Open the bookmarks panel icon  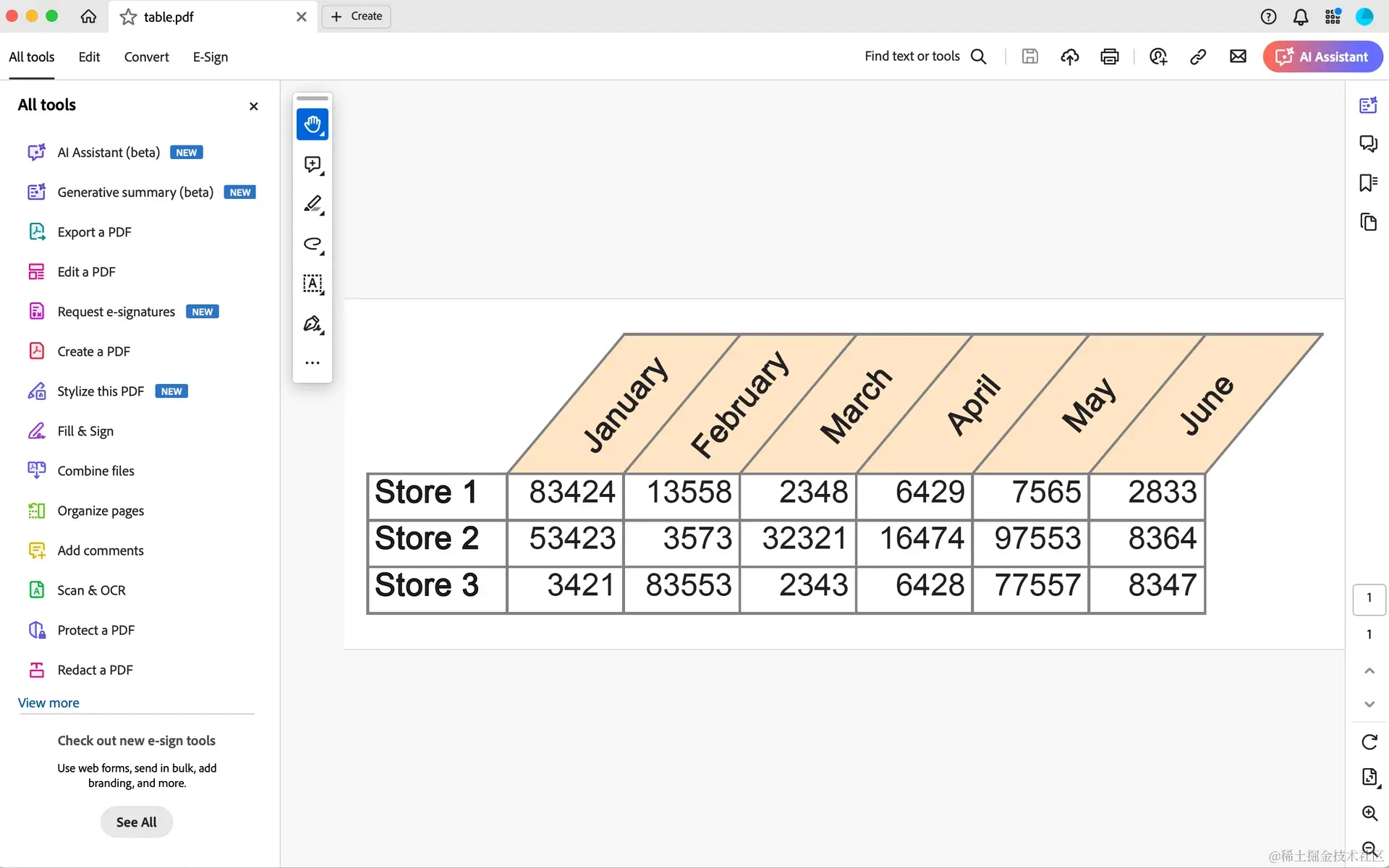click(1367, 183)
